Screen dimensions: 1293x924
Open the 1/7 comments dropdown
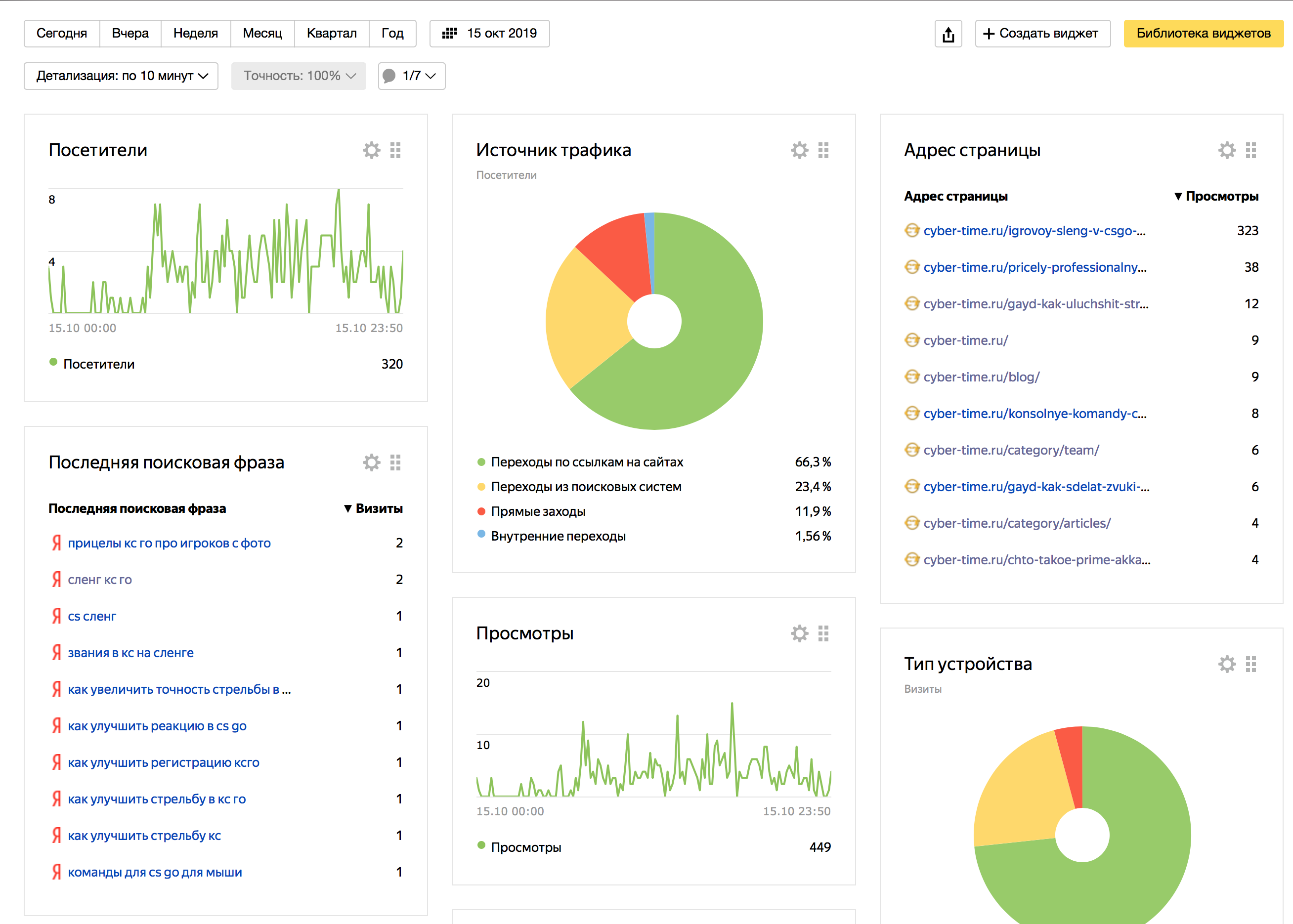[411, 76]
